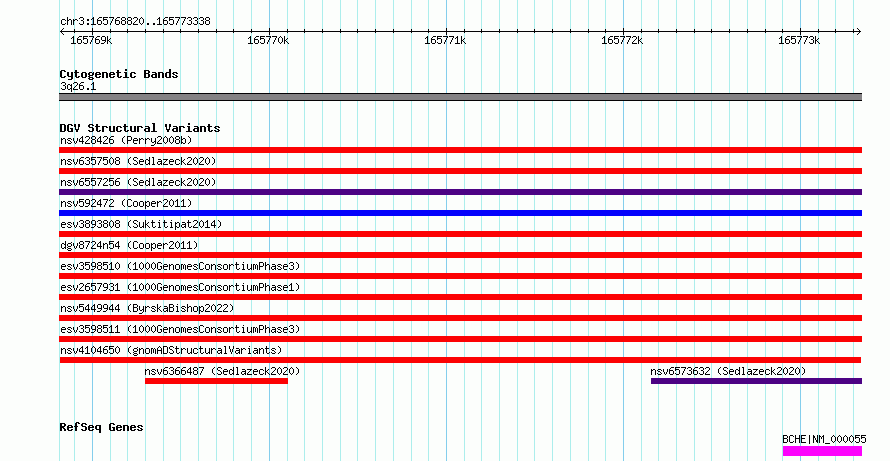
Task: Open the short variant nsv6366487 (Sedlazeck2020)
Action: tap(222, 371)
